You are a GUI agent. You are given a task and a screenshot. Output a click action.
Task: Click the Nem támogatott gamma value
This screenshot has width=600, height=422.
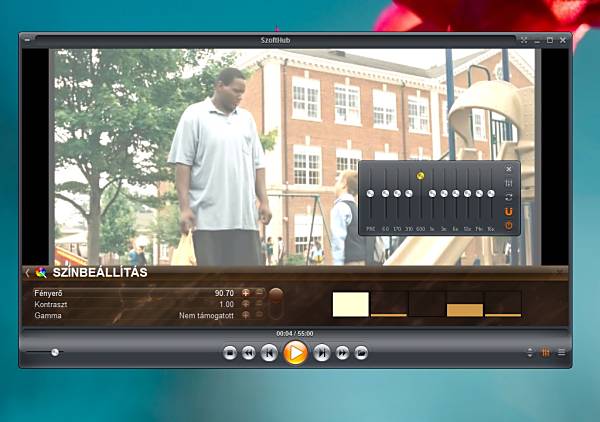[x=206, y=316]
